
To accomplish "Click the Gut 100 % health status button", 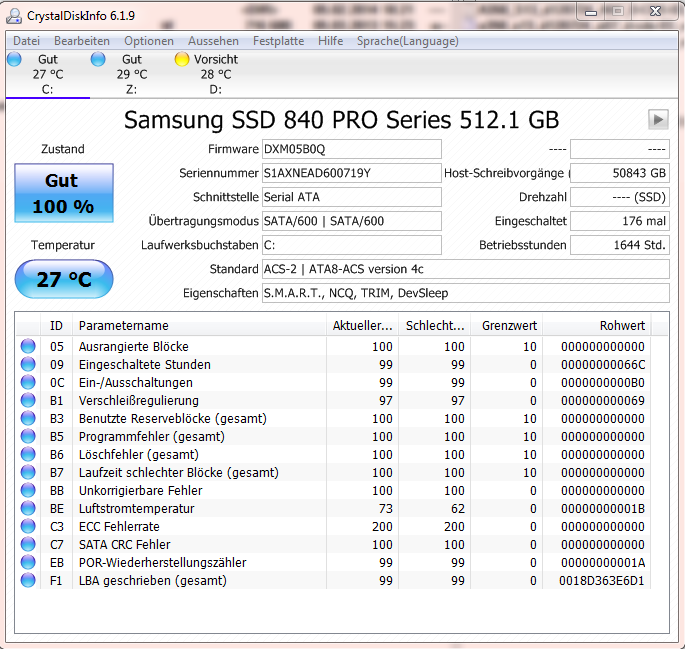I will coord(64,193).
